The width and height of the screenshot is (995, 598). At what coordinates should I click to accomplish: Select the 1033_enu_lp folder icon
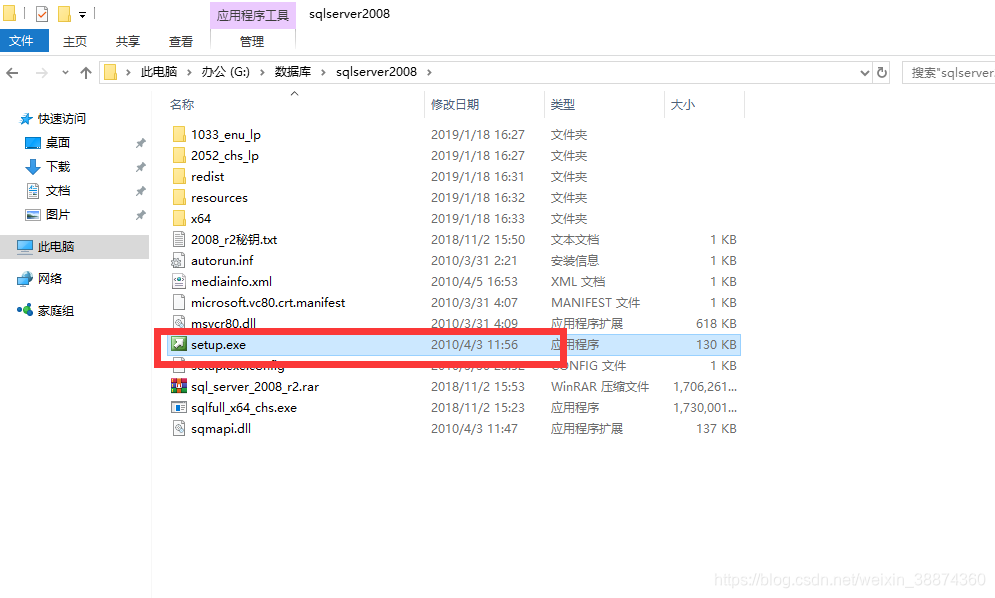179,135
